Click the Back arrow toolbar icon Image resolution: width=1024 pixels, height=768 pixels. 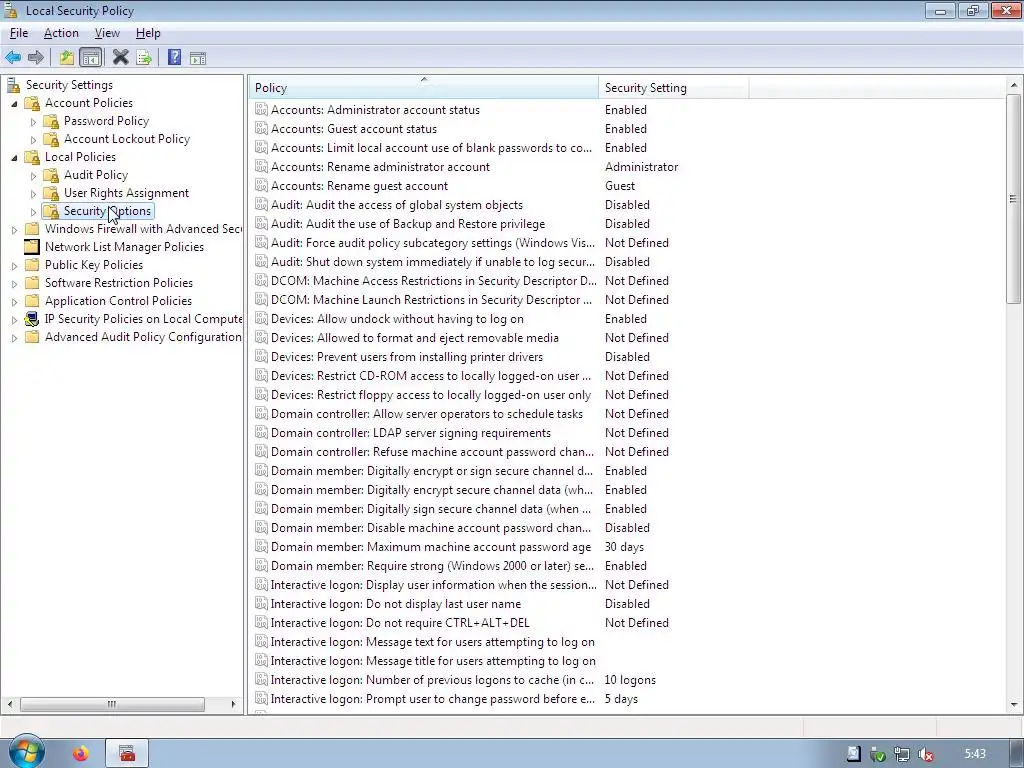(x=12, y=57)
